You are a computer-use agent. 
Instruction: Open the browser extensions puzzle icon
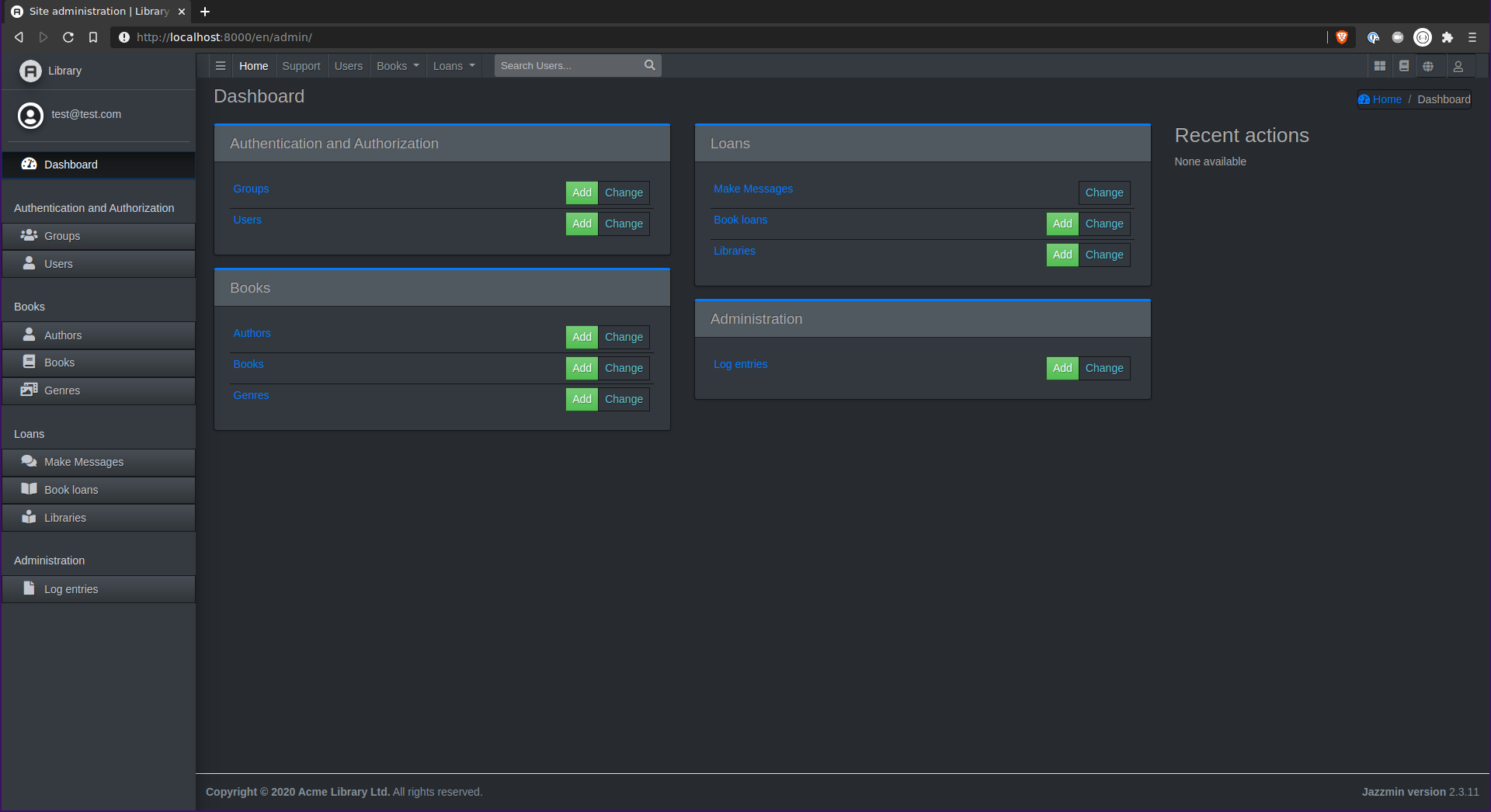(x=1448, y=37)
